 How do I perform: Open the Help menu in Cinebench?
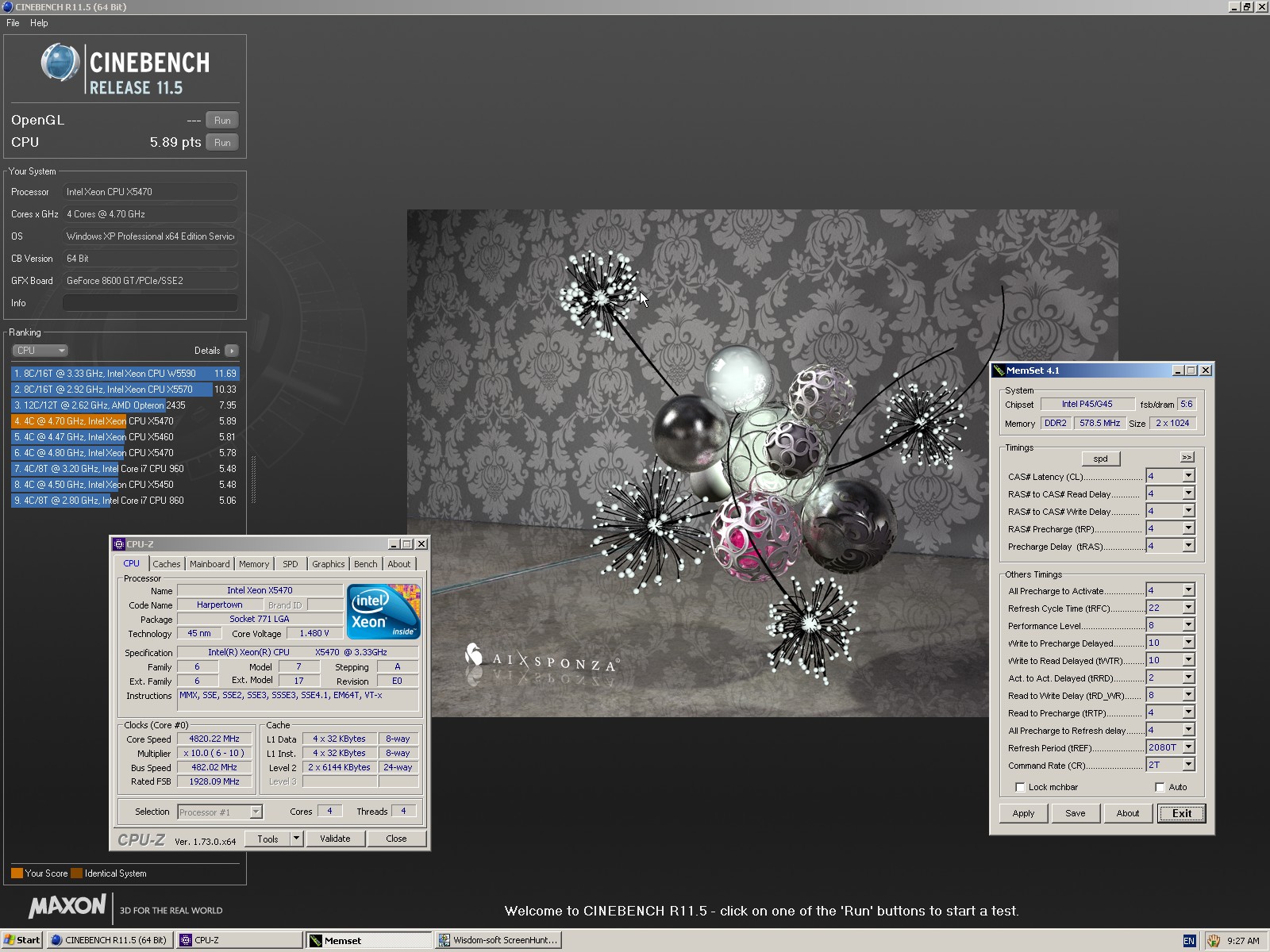tap(39, 23)
